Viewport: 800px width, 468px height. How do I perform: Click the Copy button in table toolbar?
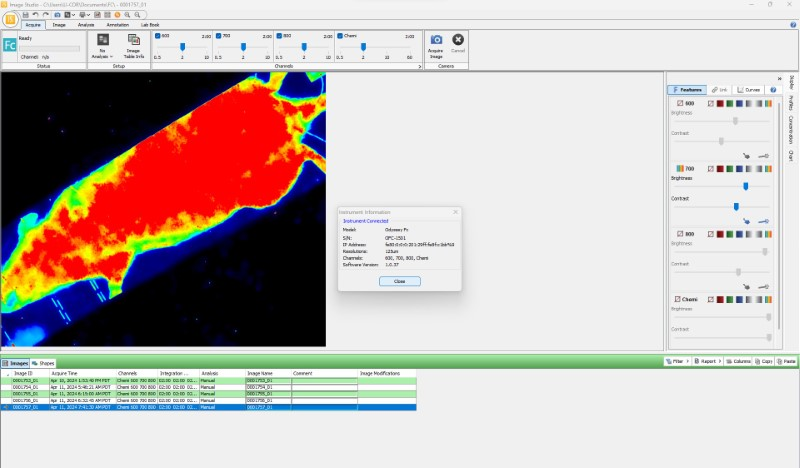[764, 361]
